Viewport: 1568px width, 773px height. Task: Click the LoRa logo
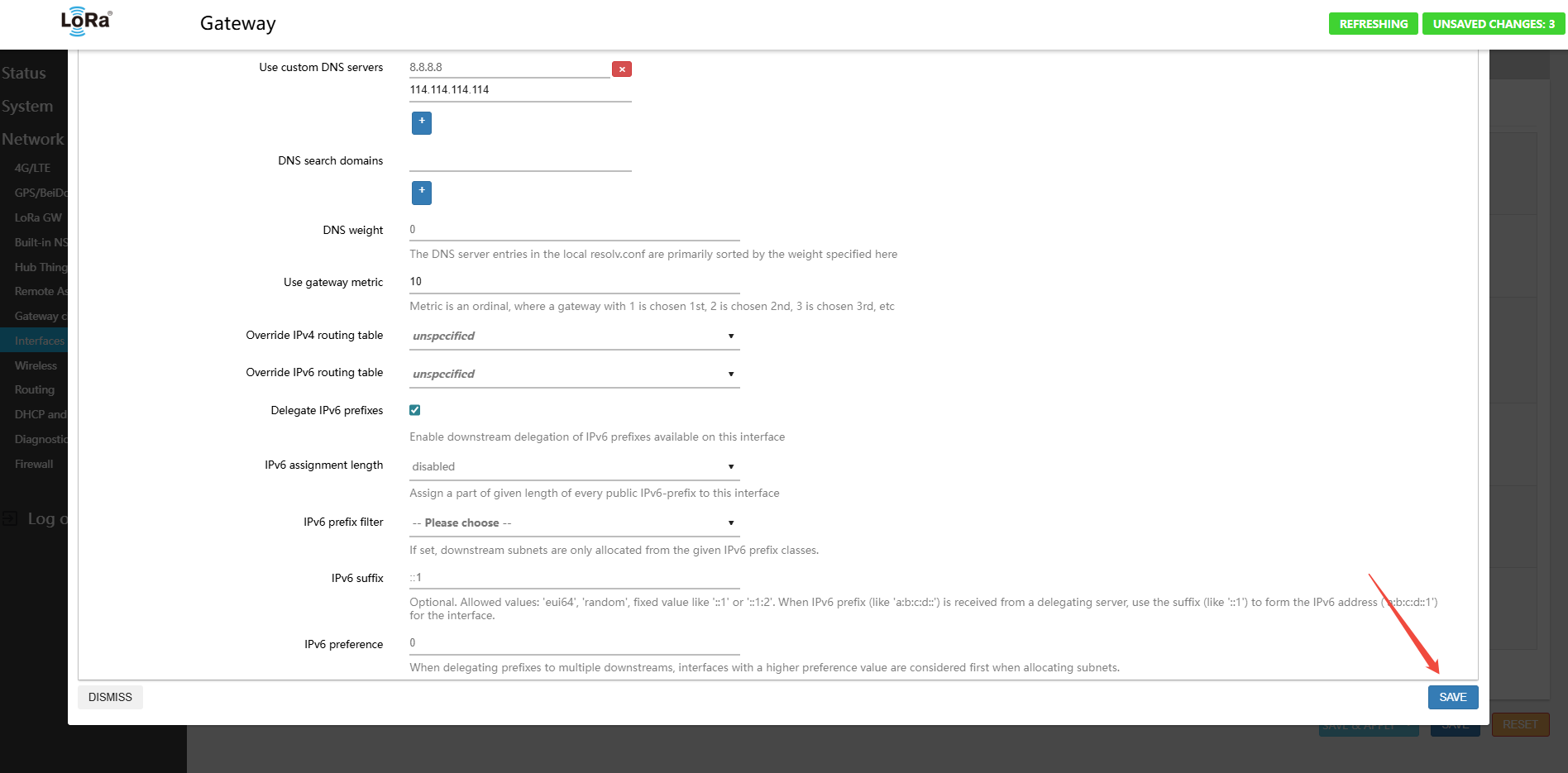(86, 21)
